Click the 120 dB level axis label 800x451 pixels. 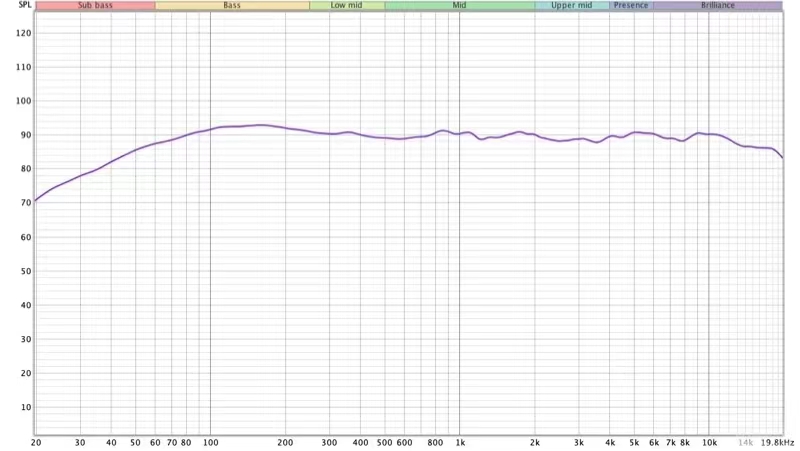[25, 33]
